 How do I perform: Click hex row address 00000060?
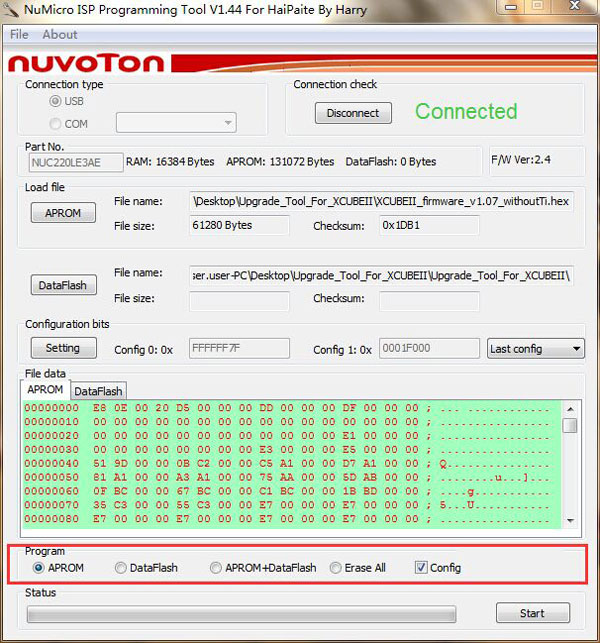(51, 491)
